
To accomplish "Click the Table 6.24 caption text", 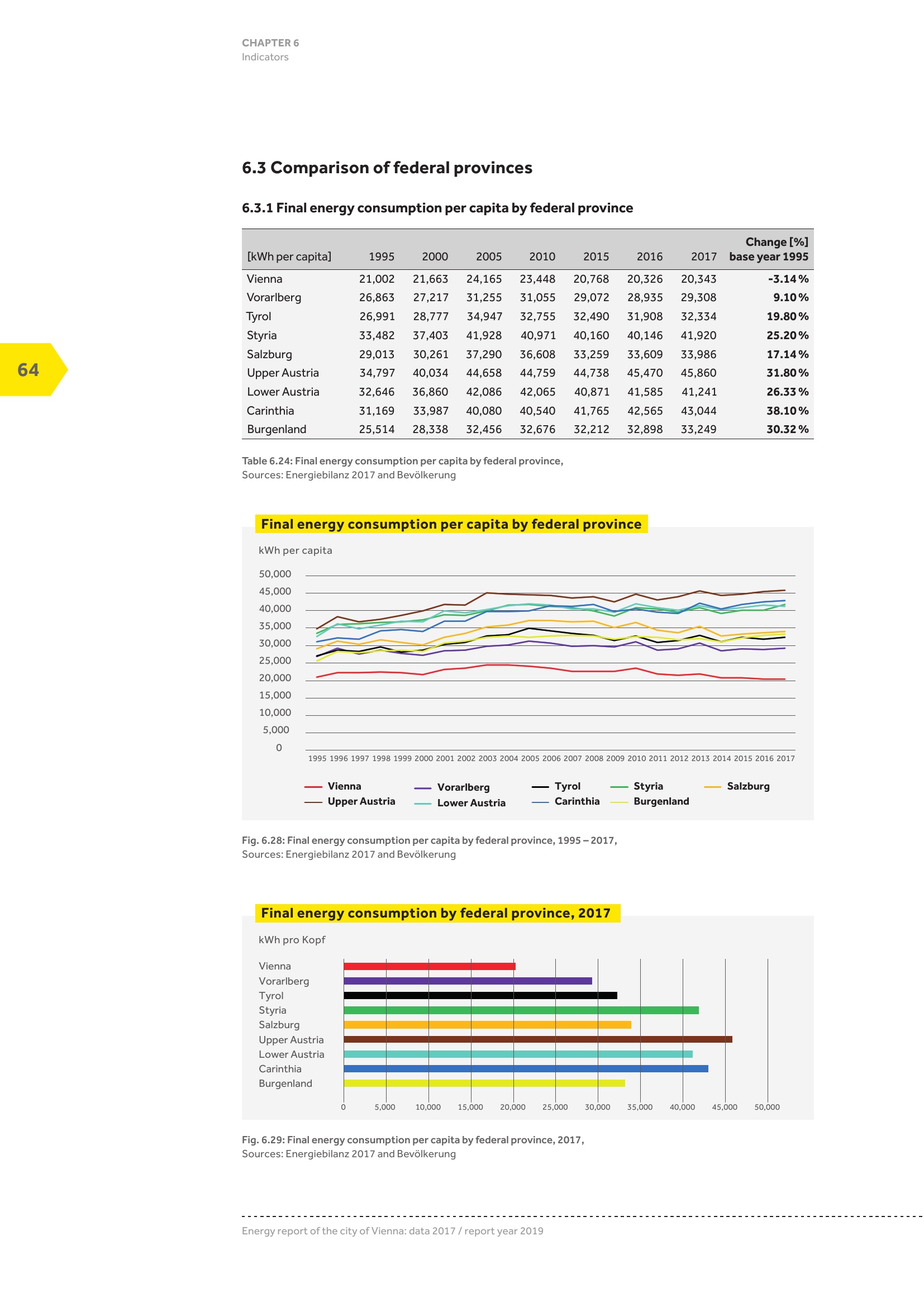I will point(402,461).
